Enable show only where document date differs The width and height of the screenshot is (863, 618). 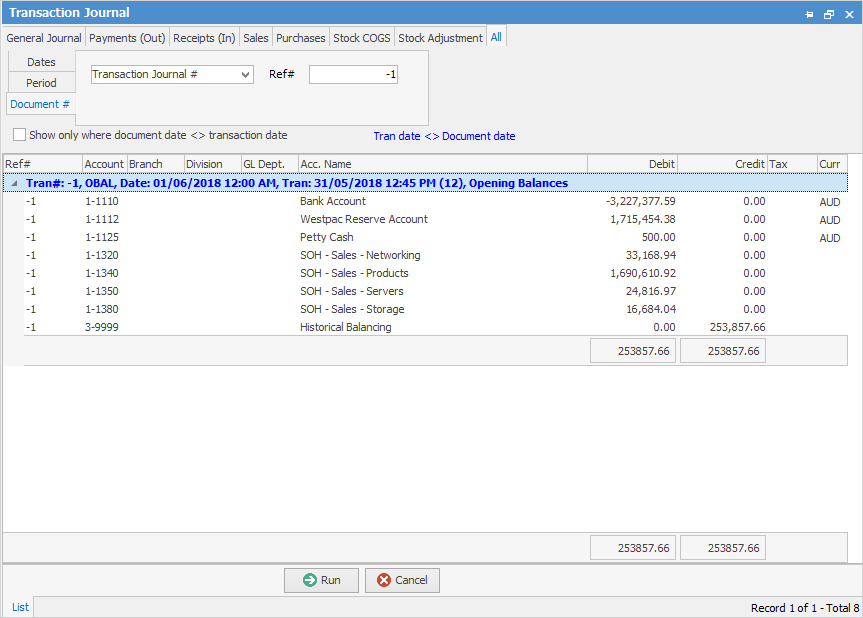[x=20, y=135]
